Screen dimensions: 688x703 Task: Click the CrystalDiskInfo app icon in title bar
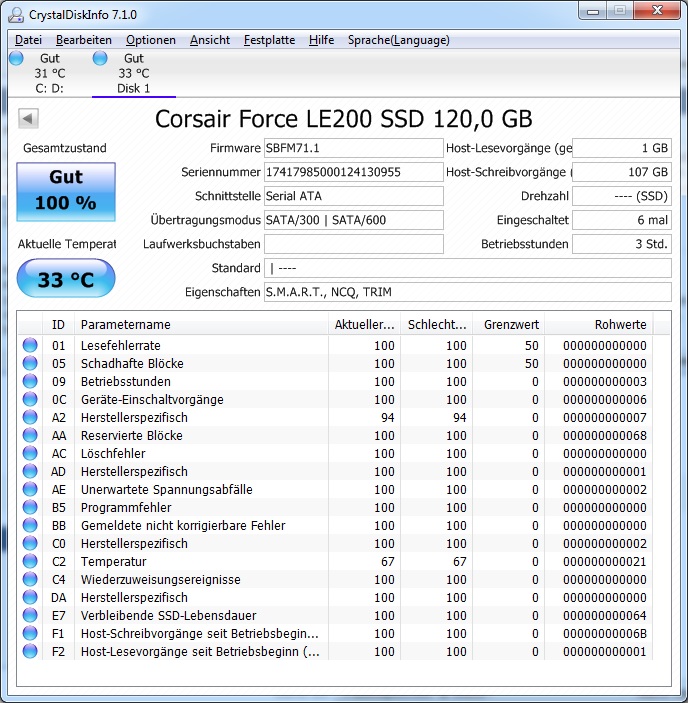(16, 15)
